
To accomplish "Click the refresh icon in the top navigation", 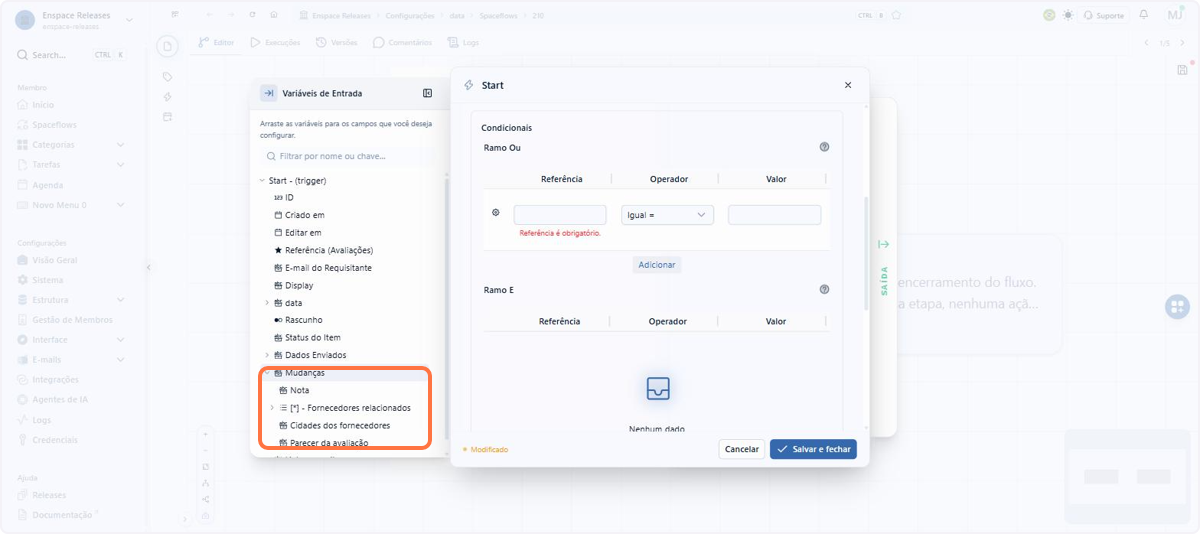I will click(251, 15).
